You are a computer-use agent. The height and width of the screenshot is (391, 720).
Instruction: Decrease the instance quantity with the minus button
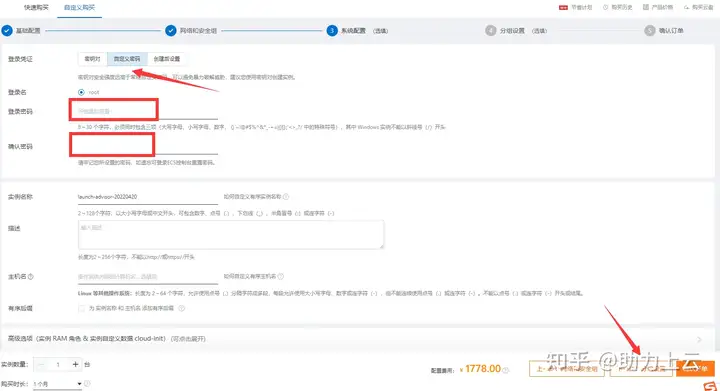(41, 364)
